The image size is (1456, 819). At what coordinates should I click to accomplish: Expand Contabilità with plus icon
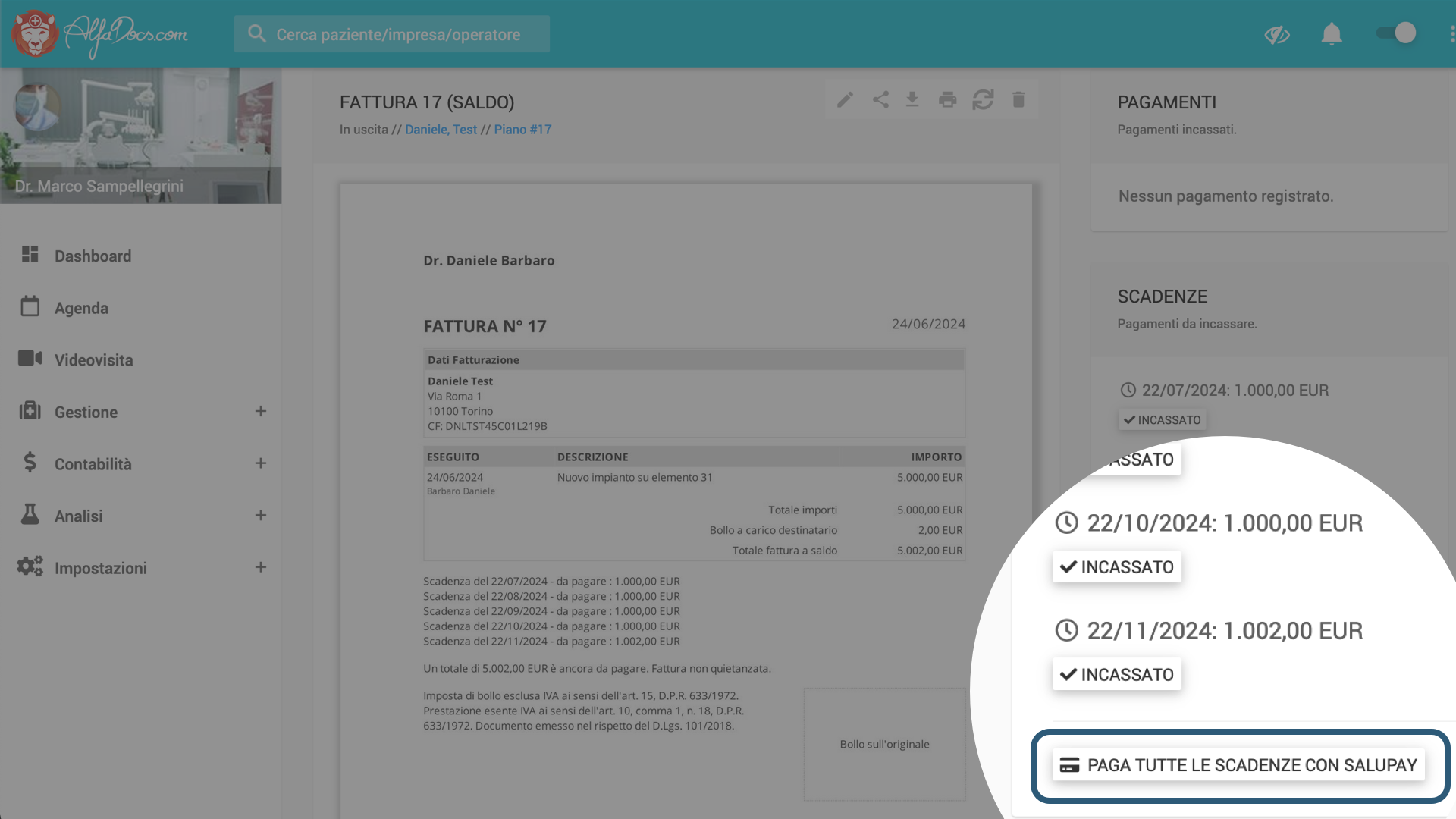tap(260, 463)
